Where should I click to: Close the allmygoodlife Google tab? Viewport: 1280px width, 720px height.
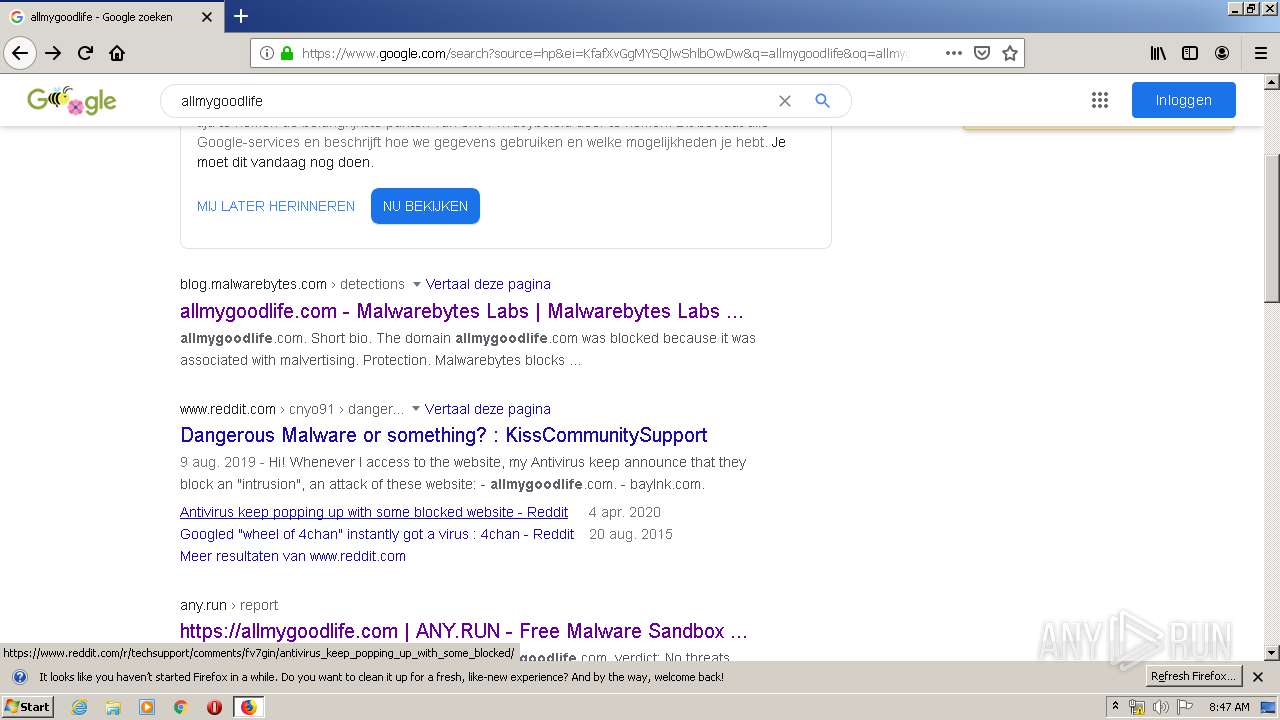pyautogui.click(x=207, y=17)
